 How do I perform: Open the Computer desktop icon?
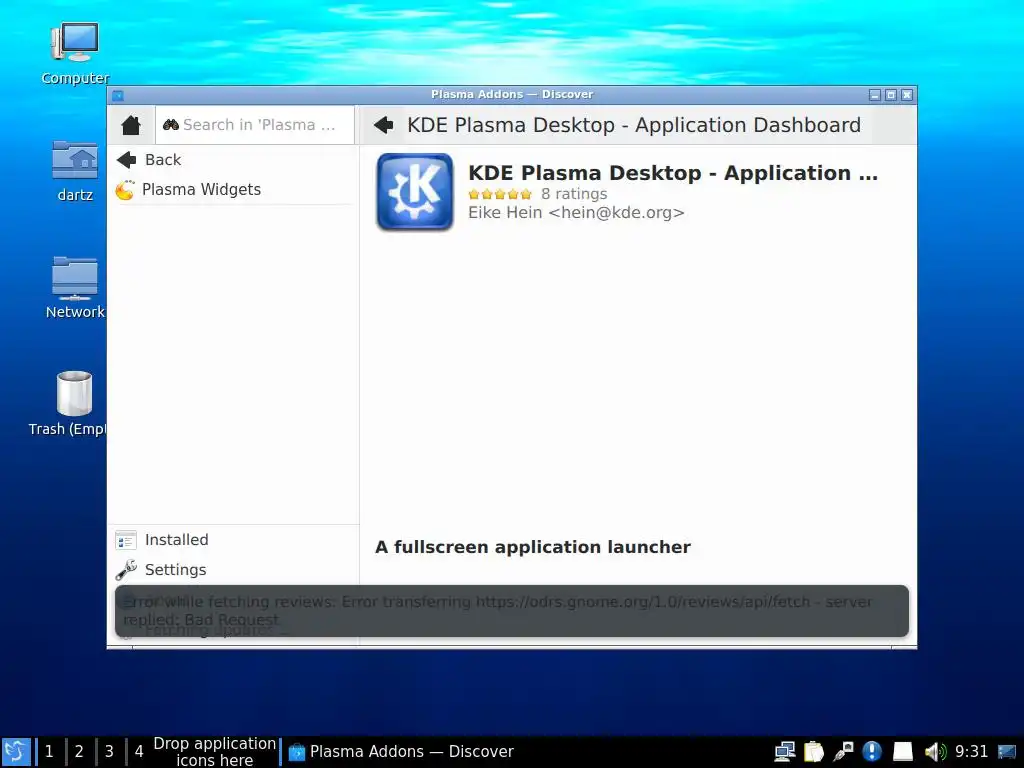click(x=74, y=54)
